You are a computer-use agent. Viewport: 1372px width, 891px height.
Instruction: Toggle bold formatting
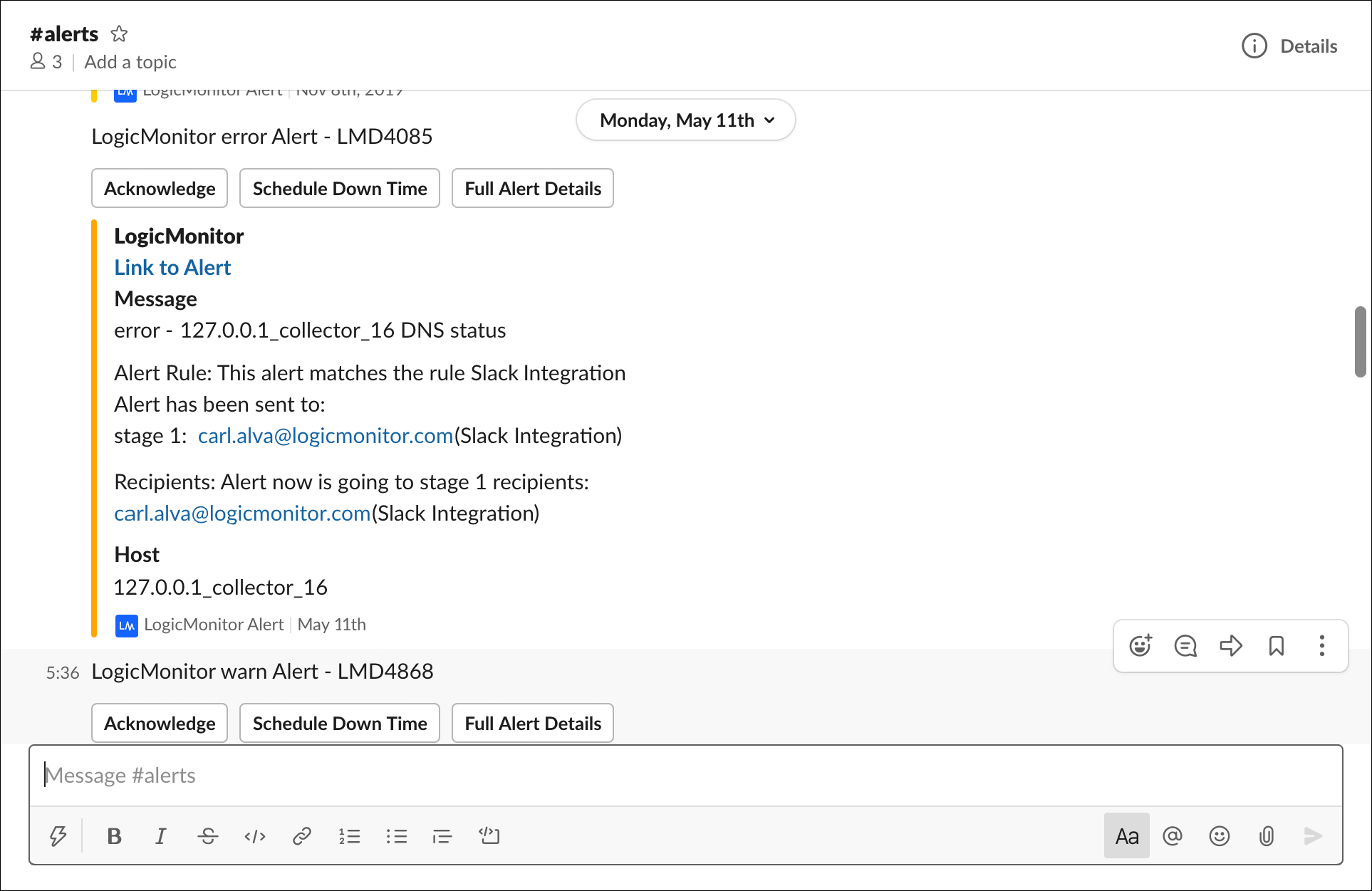click(x=114, y=835)
